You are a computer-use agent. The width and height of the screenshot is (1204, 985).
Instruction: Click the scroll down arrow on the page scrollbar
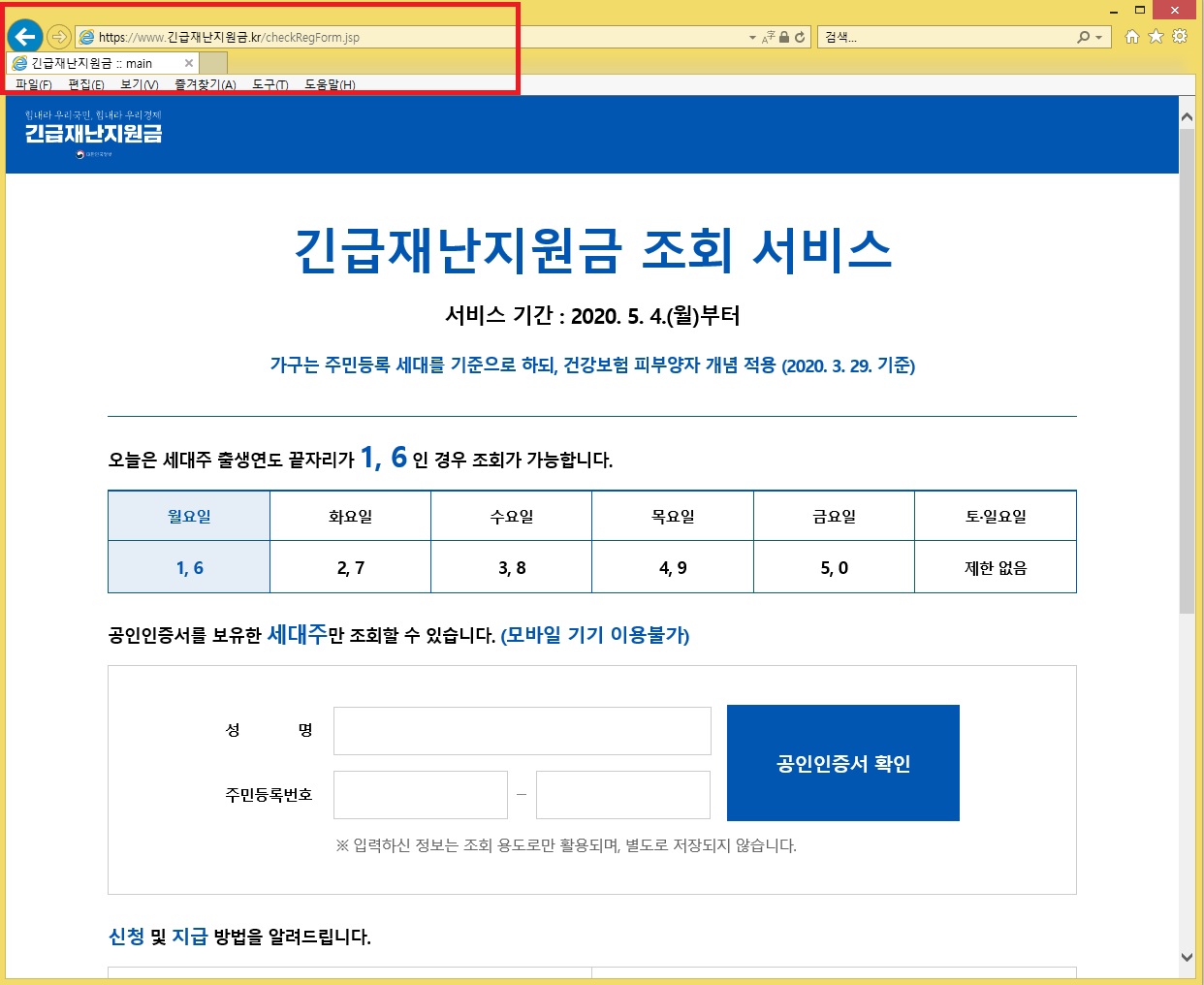(x=1187, y=957)
